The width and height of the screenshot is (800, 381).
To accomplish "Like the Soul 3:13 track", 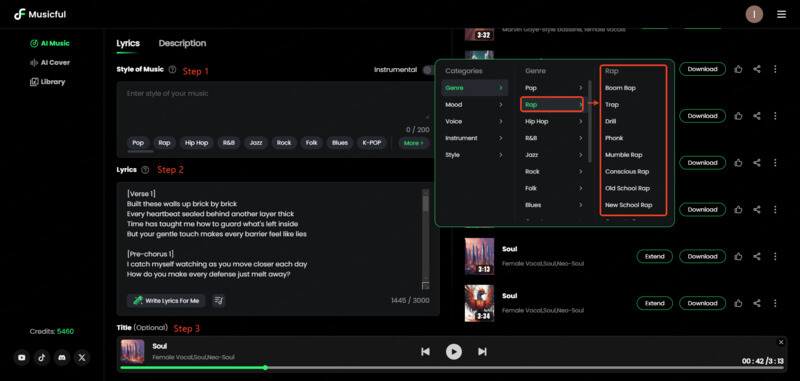I will pyautogui.click(x=738, y=257).
